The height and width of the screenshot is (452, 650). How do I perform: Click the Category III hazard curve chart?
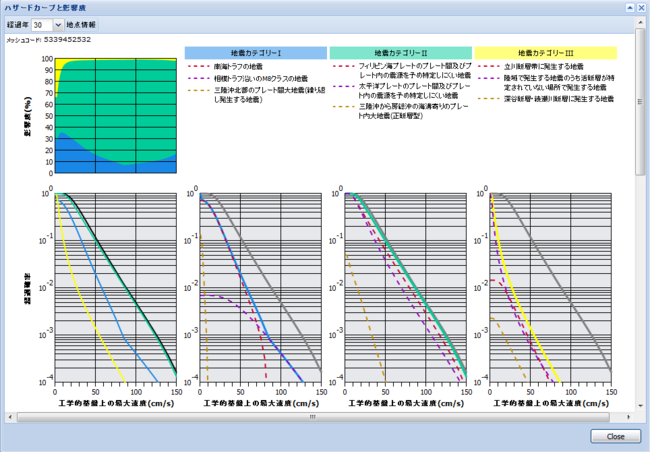(x=551, y=287)
